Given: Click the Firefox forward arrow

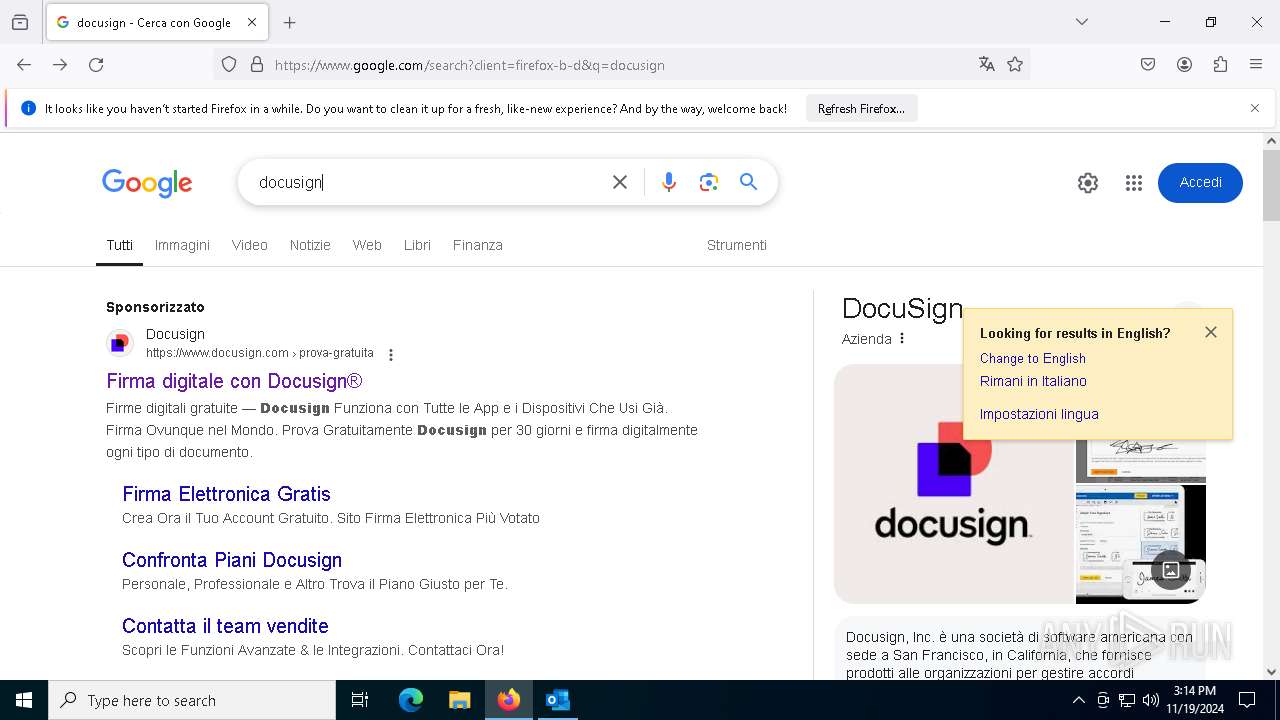Looking at the screenshot, I should pyautogui.click(x=60, y=65).
